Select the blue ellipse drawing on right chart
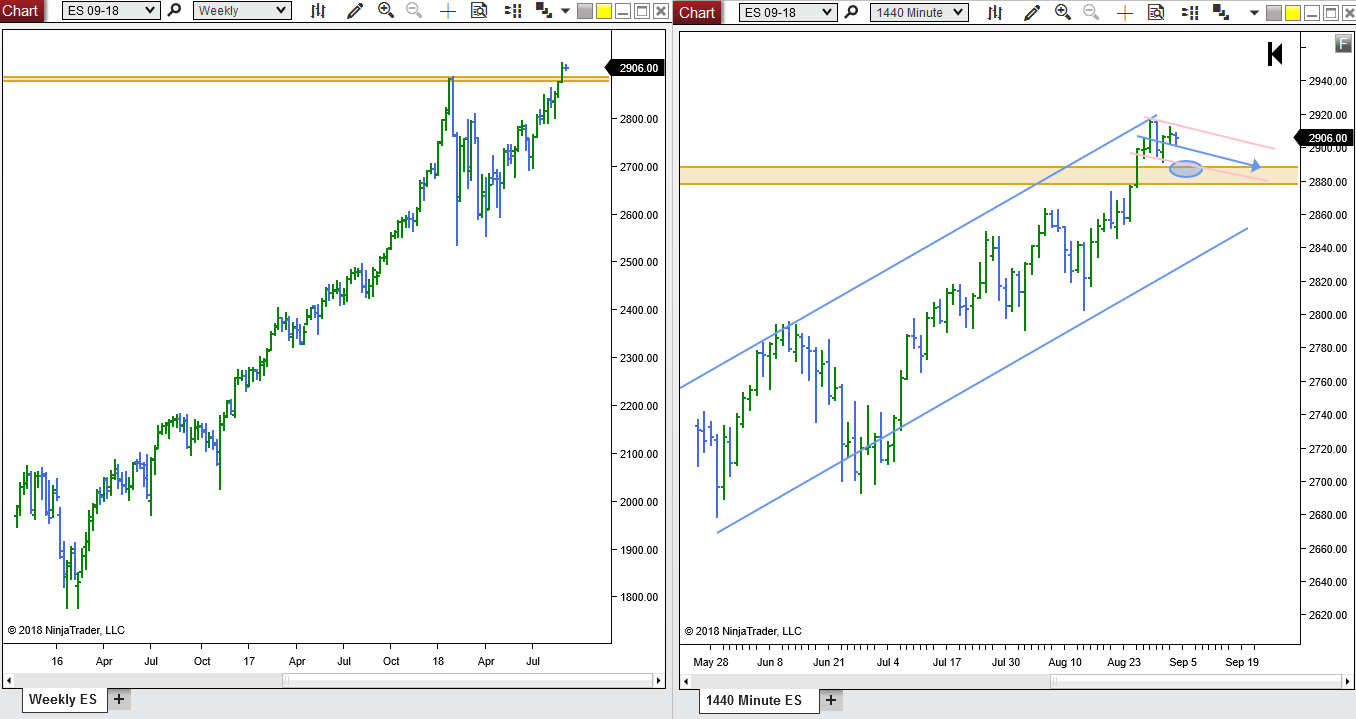The width and height of the screenshot is (1356, 719). point(1185,169)
